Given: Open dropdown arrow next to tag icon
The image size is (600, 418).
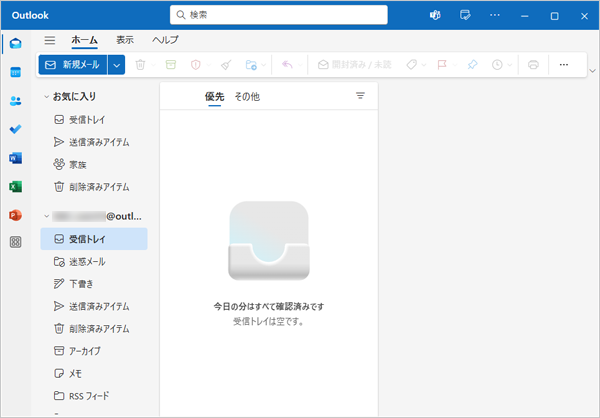Looking at the screenshot, I should [x=424, y=65].
